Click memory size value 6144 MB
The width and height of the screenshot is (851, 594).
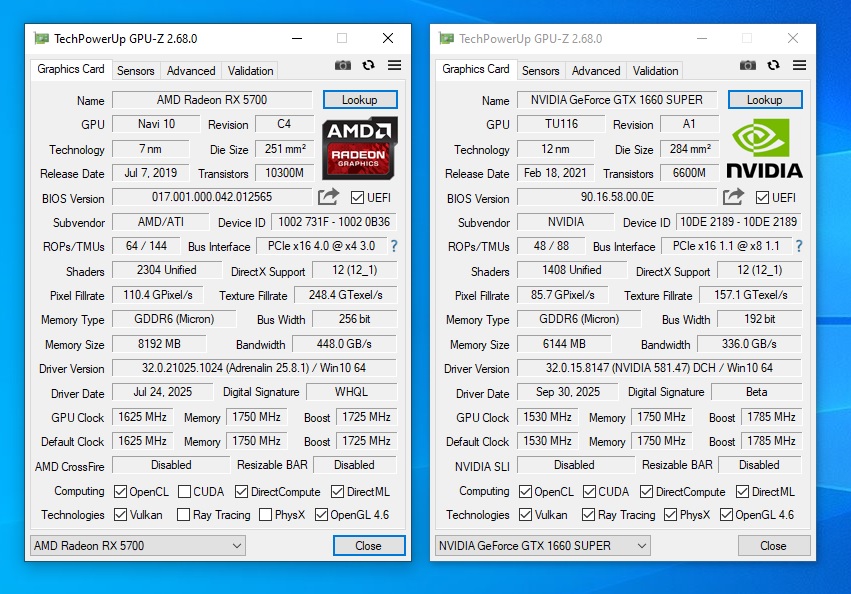tap(564, 344)
